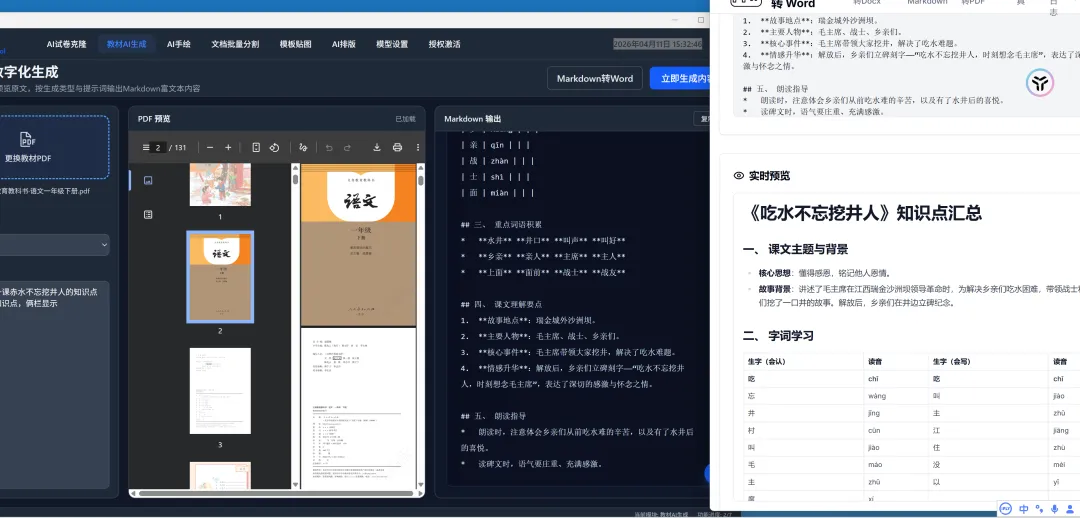Click the undo arrow in PDF toolbar
Screen dimensions: 1080x518
tap(329, 147)
